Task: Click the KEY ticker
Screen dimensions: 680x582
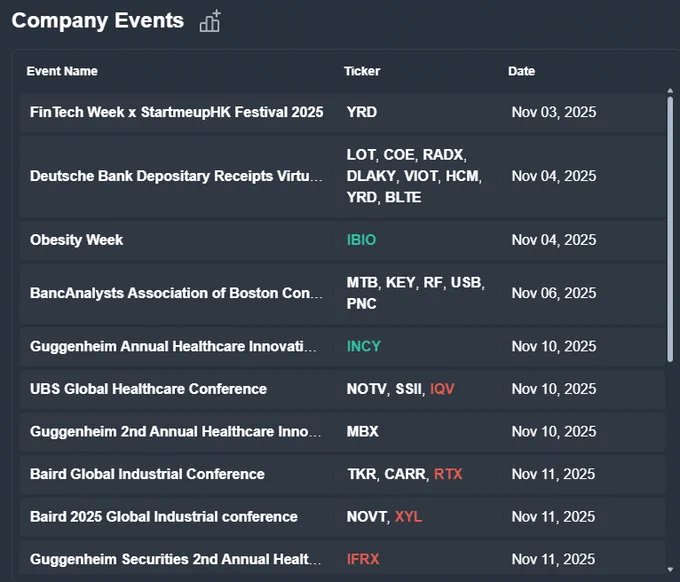Action: coord(400,283)
